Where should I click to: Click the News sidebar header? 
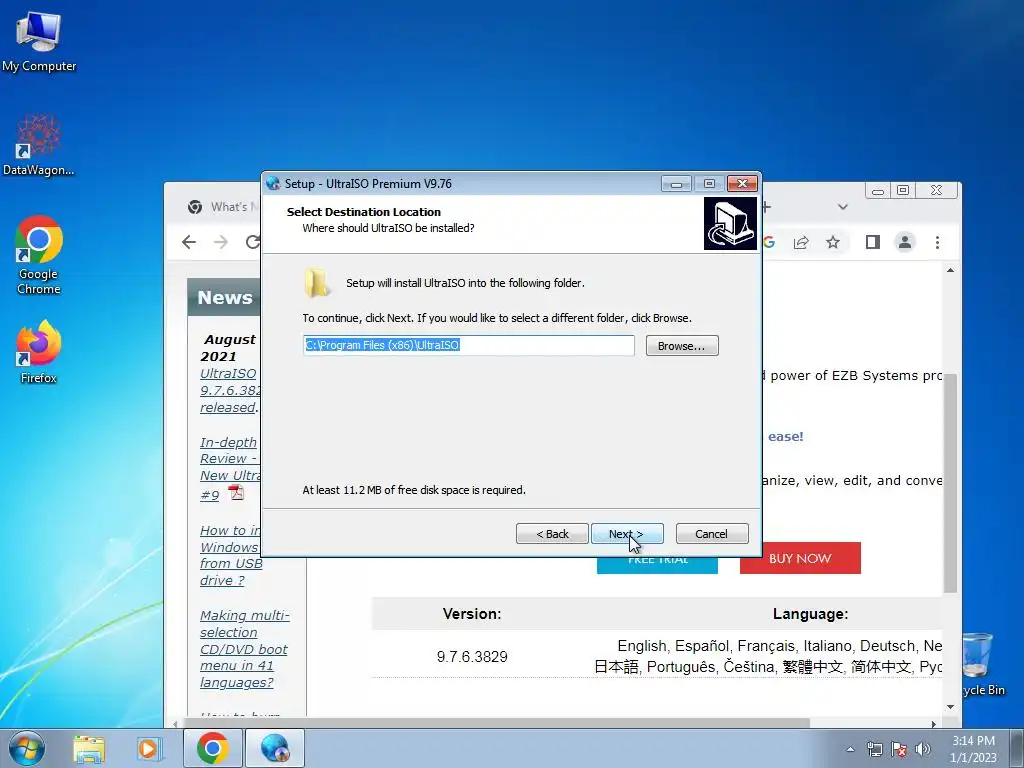pyautogui.click(x=224, y=298)
